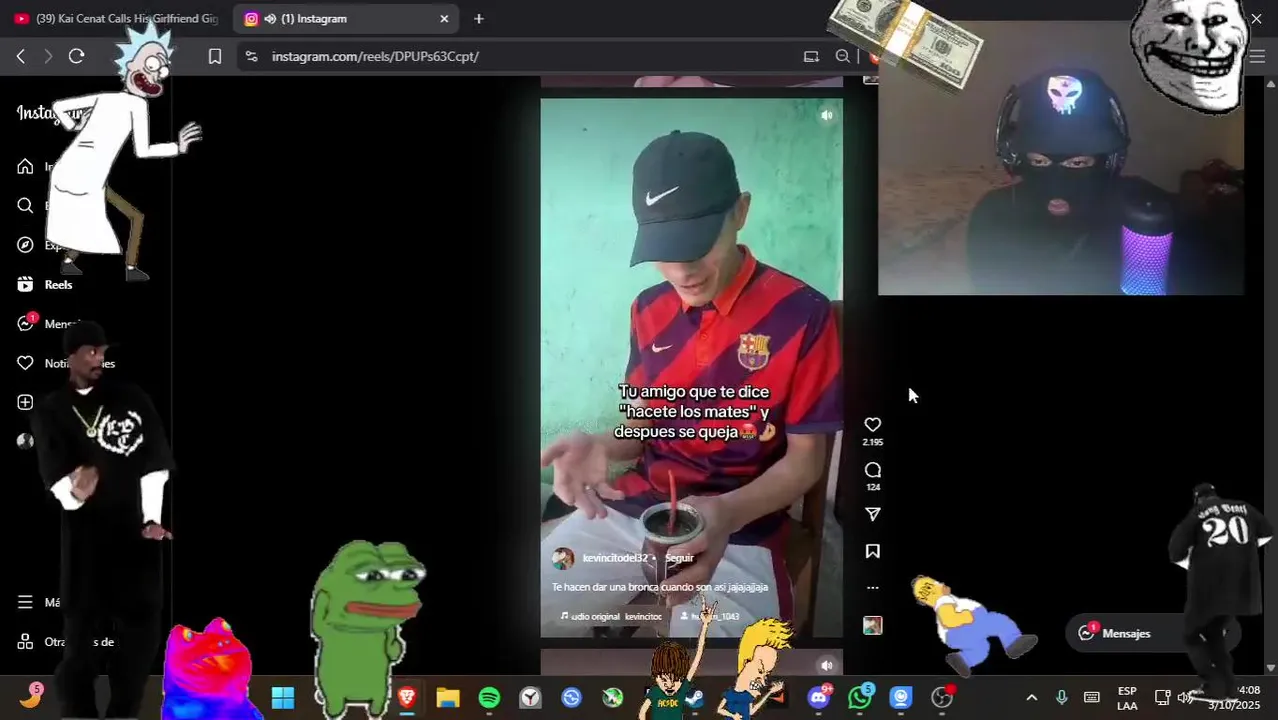
Task: Open the network icon in the system tray
Action: pyautogui.click(x=1162, y=697)
